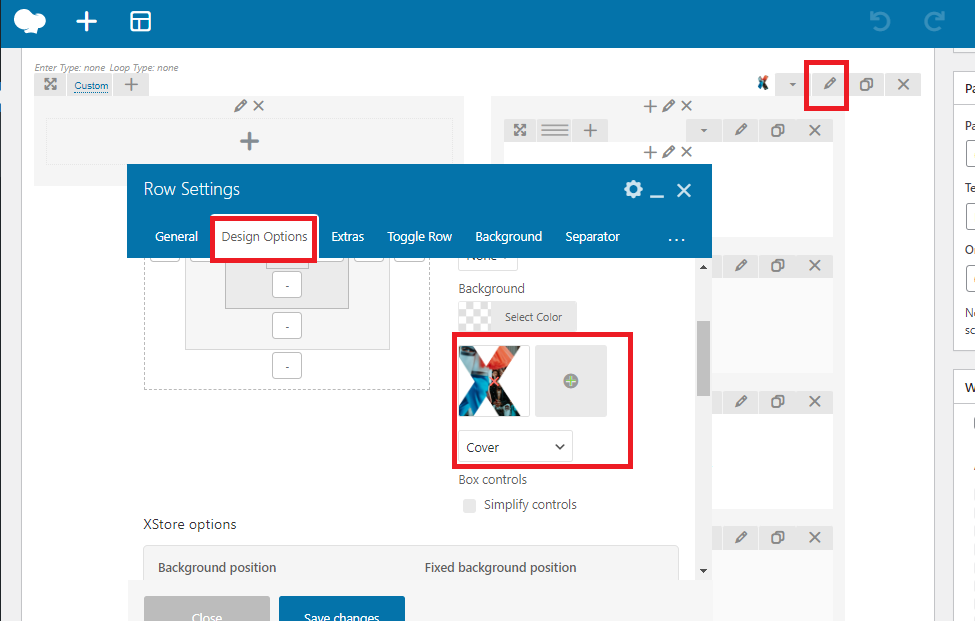The width and height of the screenshot is (975, 621).
Task: Edit the first inner row with pencil icon
Action: pyautogui.click(x=741, y=130)
